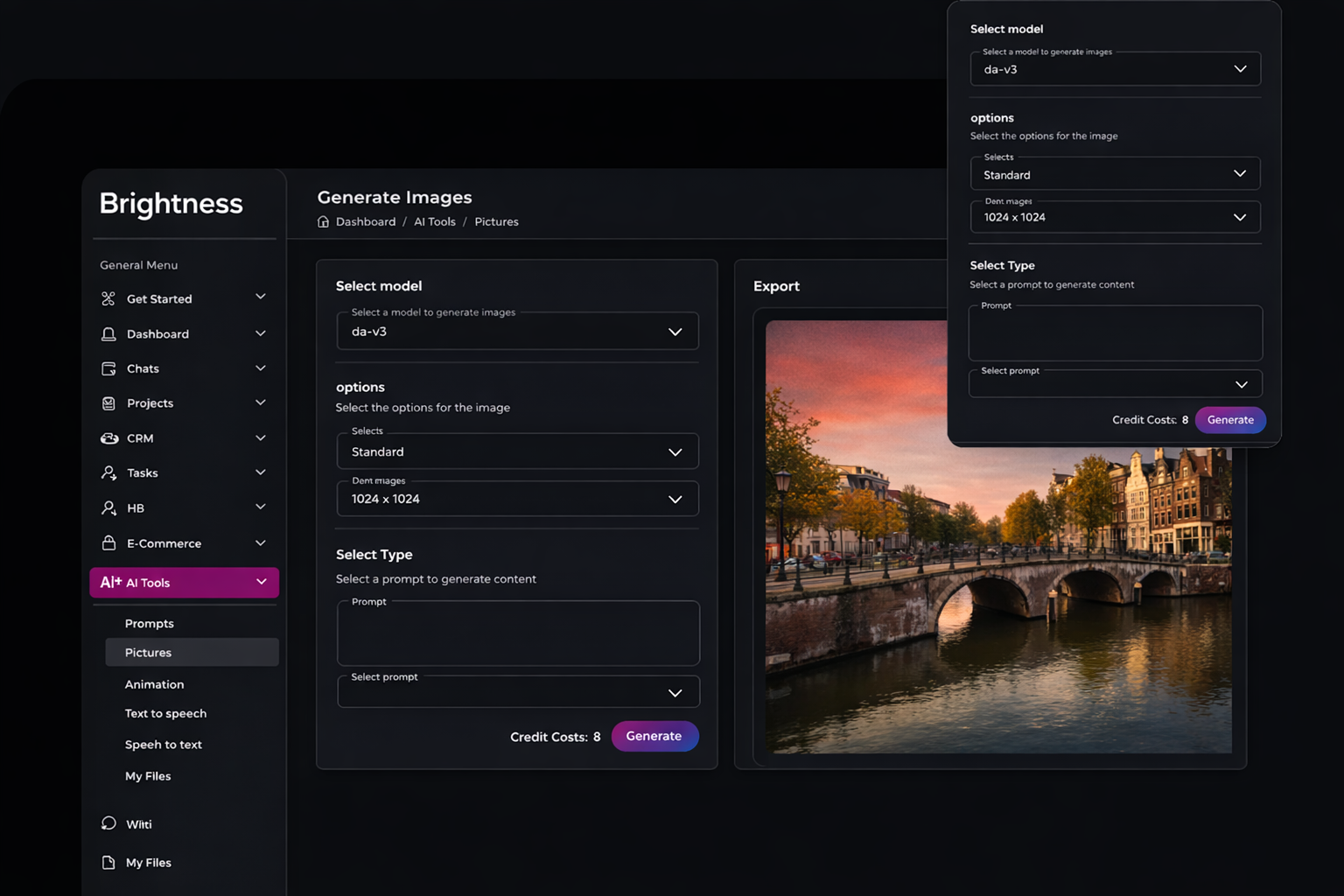
Task: Collapse the AI Tools menu section
Action: point(261,583)
